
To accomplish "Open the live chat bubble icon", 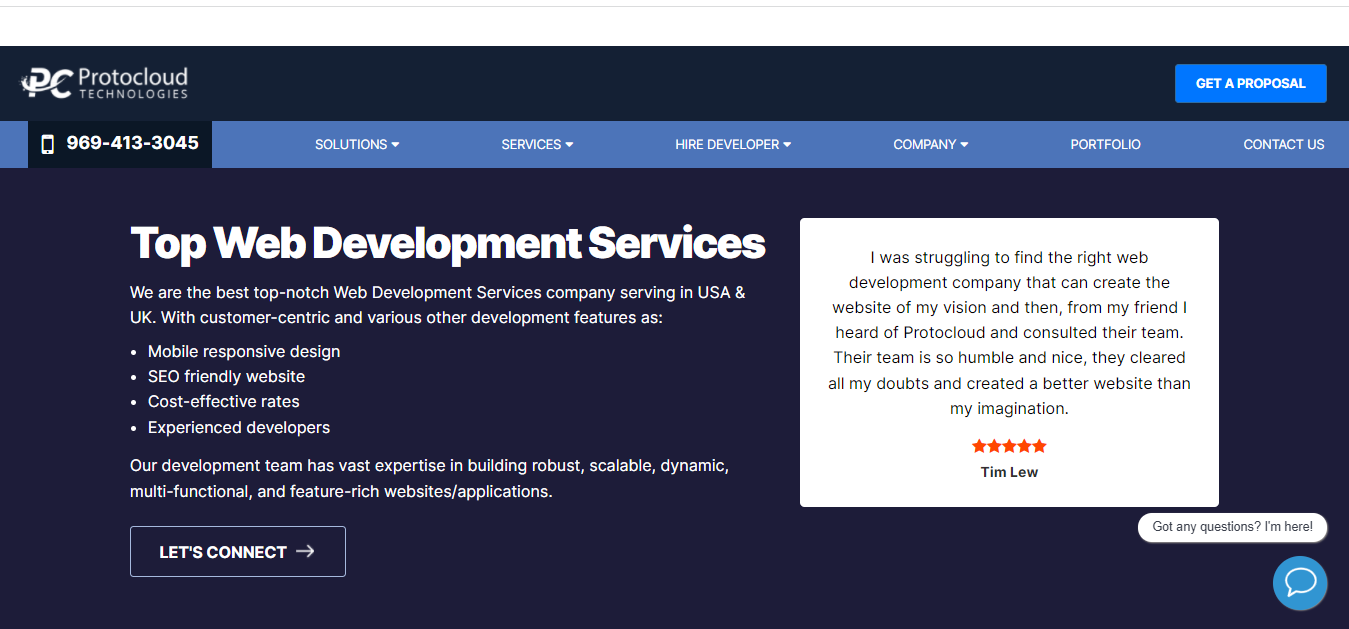I will coord(1300,583).
